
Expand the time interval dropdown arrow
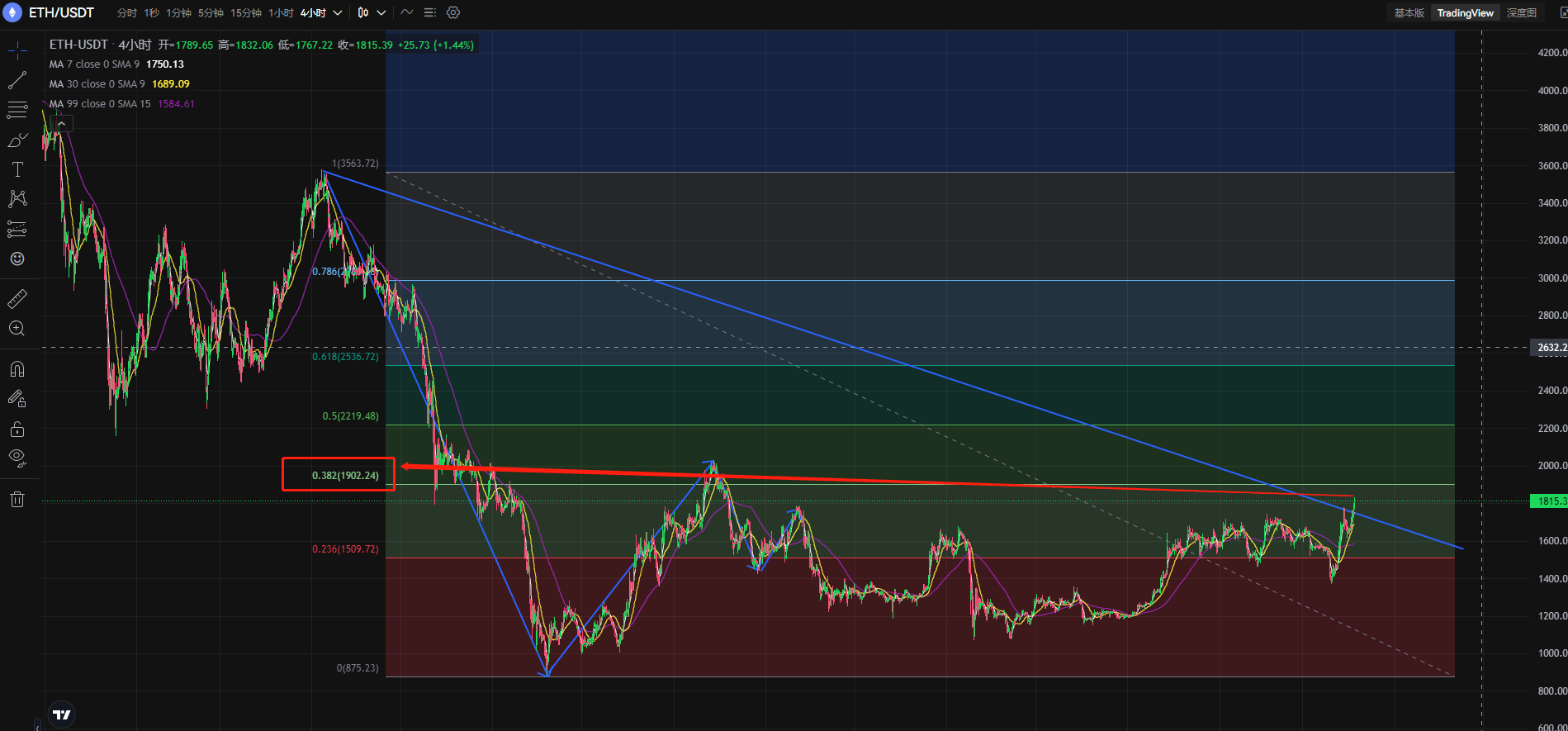pyautogui.click(x=338, y=12)
